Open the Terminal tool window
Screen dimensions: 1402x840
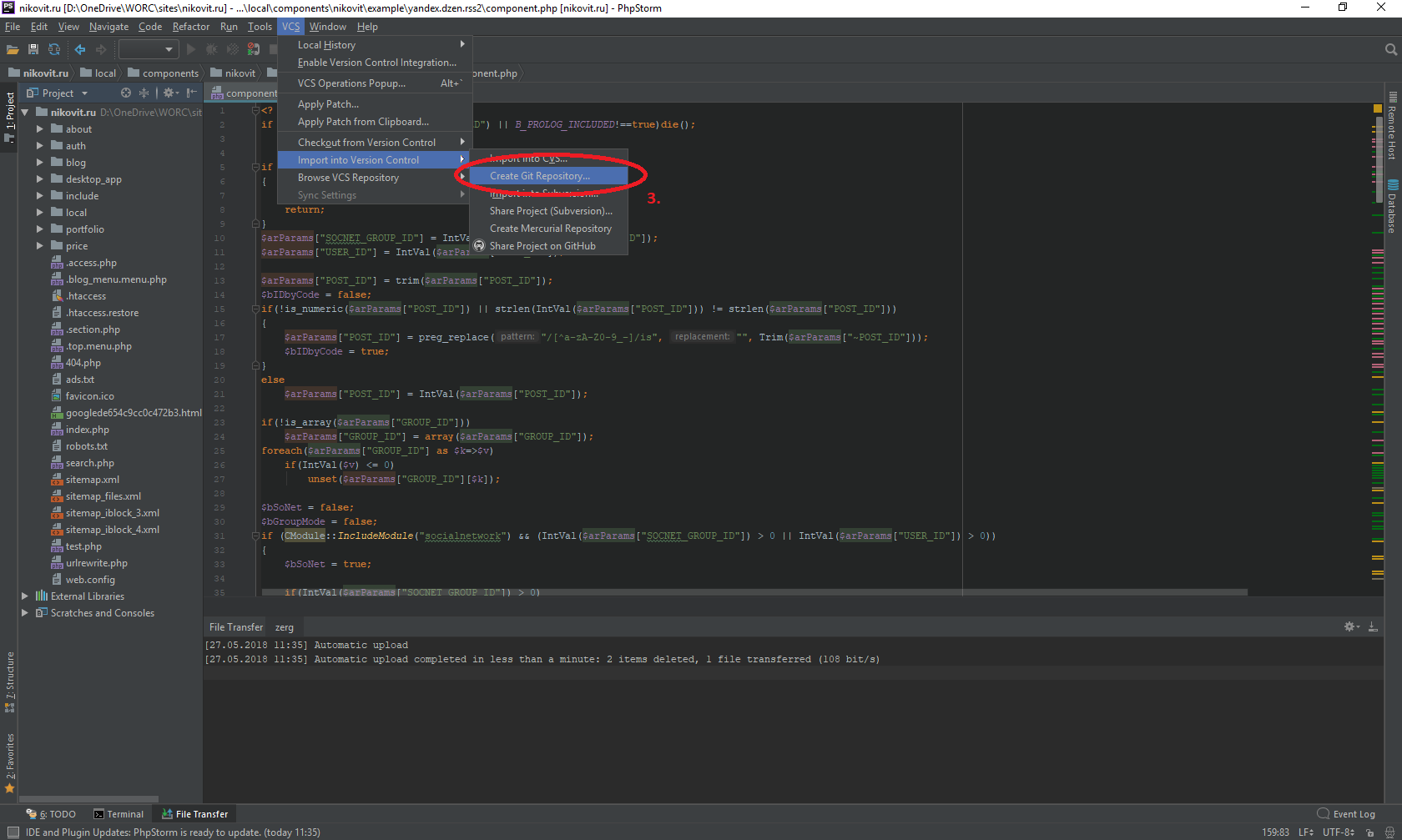click(119, 814)
